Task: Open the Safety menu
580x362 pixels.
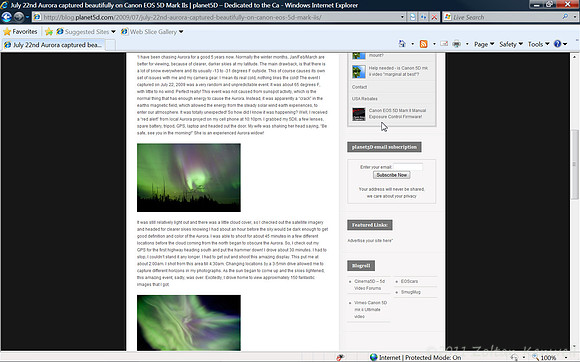Action: pyautogui.click(x=511, y=44)
